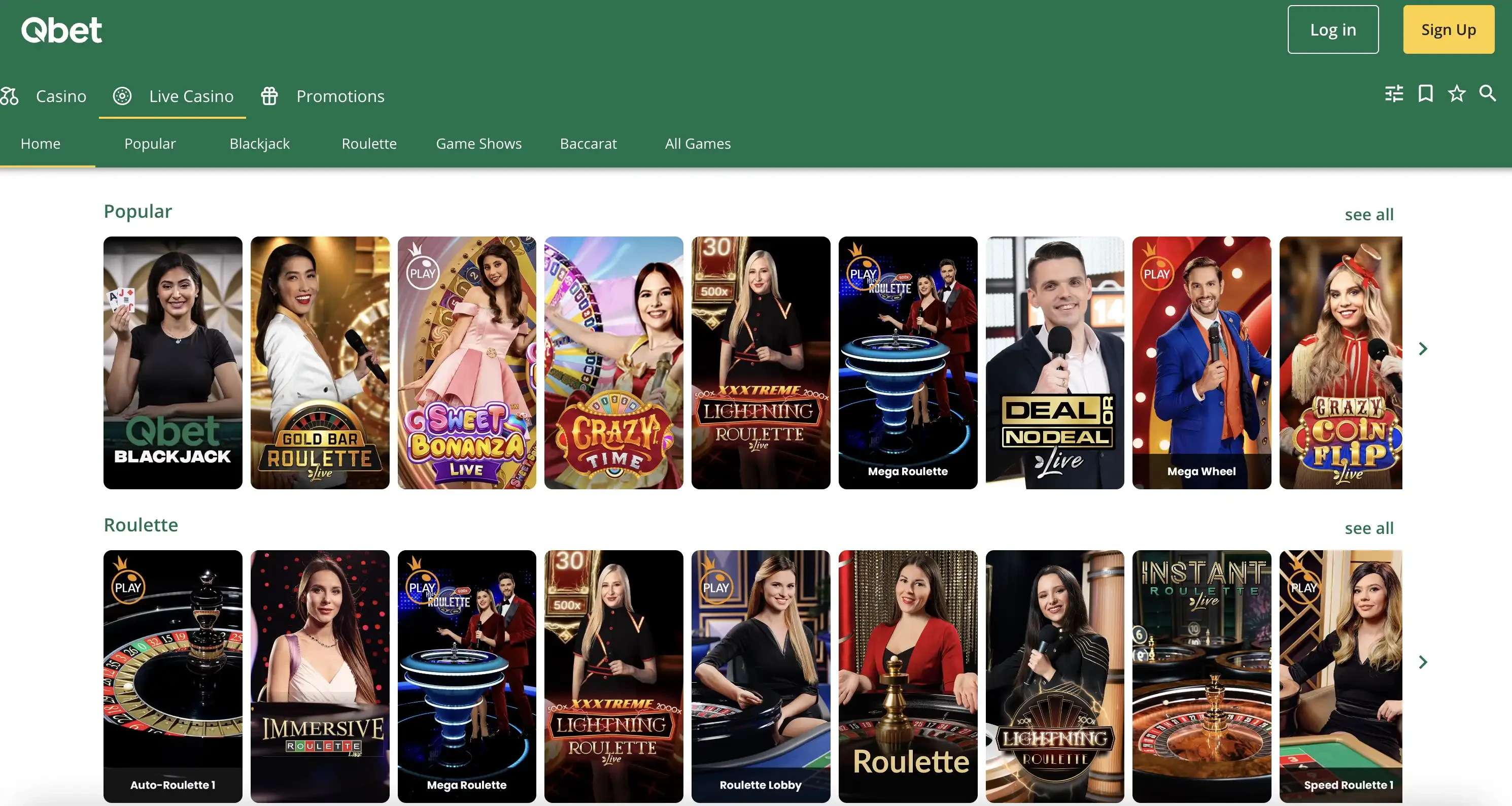1512x806 pixels.
Task: Click see all for Popular games
Action: point(1369,214)
